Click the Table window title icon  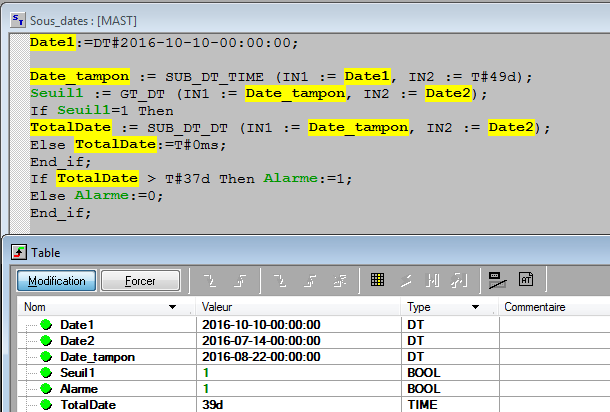point(18,253)
